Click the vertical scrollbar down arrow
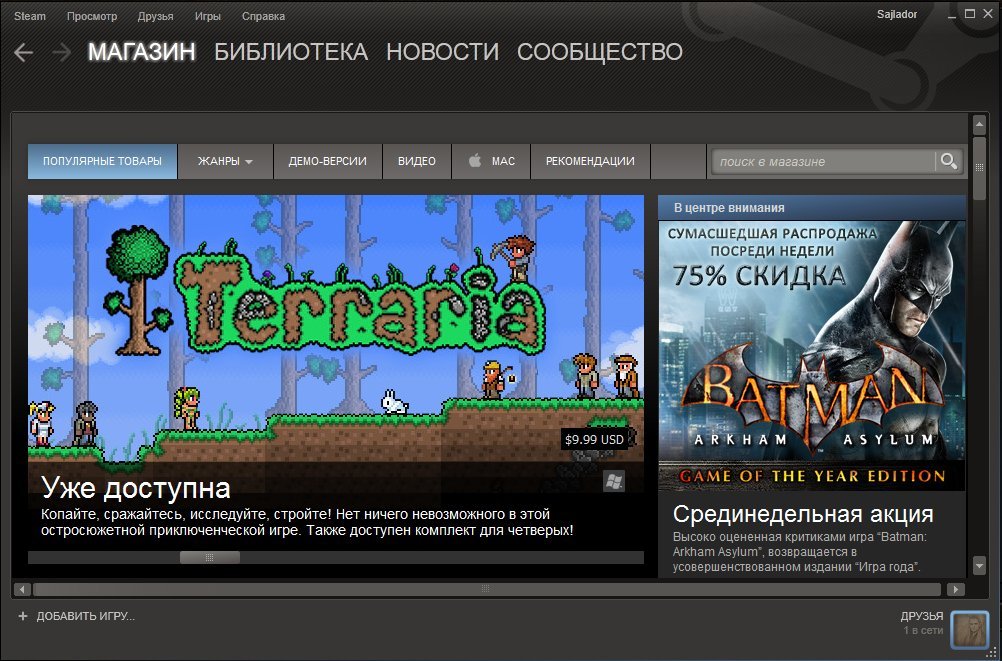Screen dimensions: 1002x661 point(979,565)
